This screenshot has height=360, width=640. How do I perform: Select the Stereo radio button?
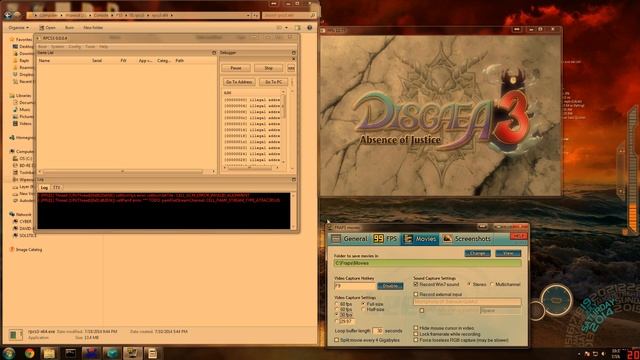(469, 284)
